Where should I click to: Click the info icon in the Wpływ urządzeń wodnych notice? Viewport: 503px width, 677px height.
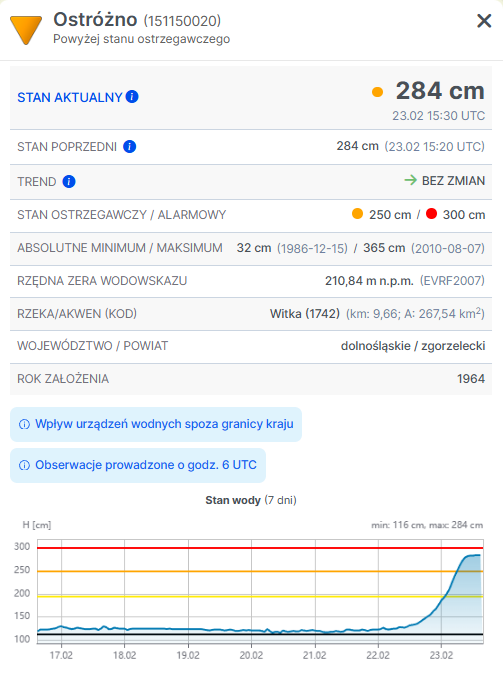25,424
